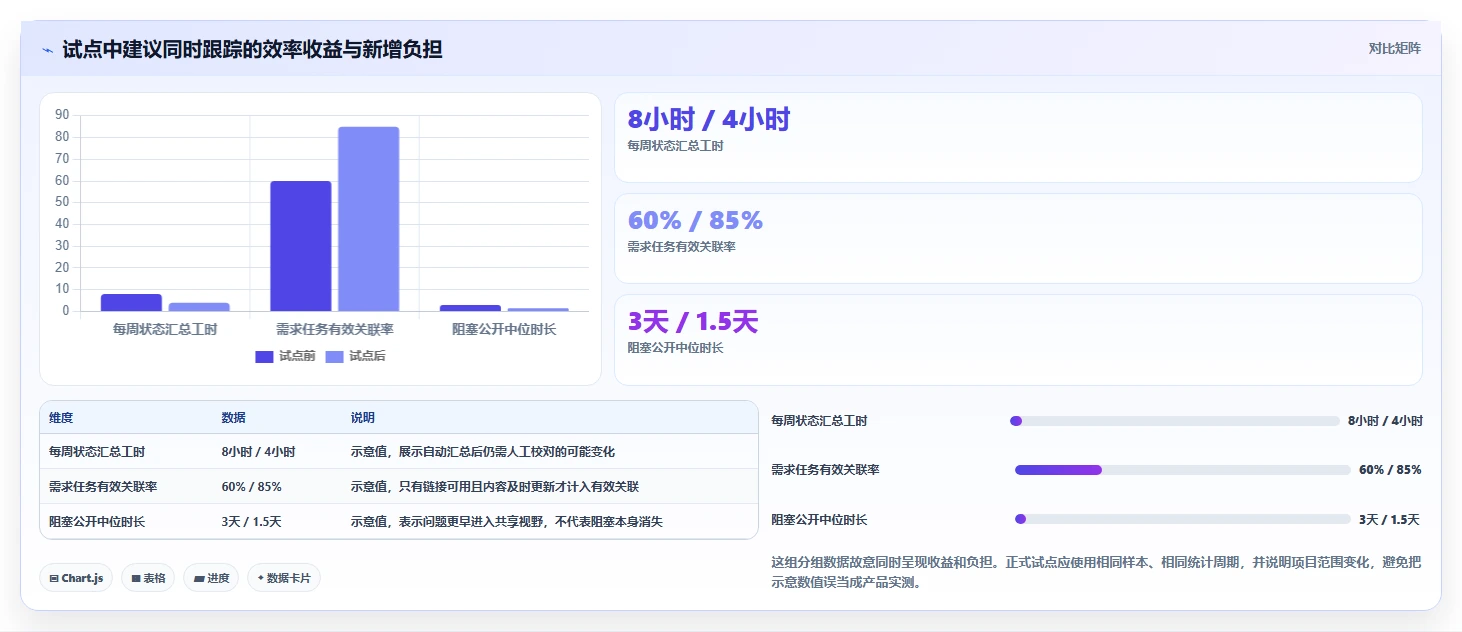The width and height of the screenshot is (1462, 632).
Task: Click the x-axis label 每周状态汇总工时 in the chart
Action: click(165, 329)
